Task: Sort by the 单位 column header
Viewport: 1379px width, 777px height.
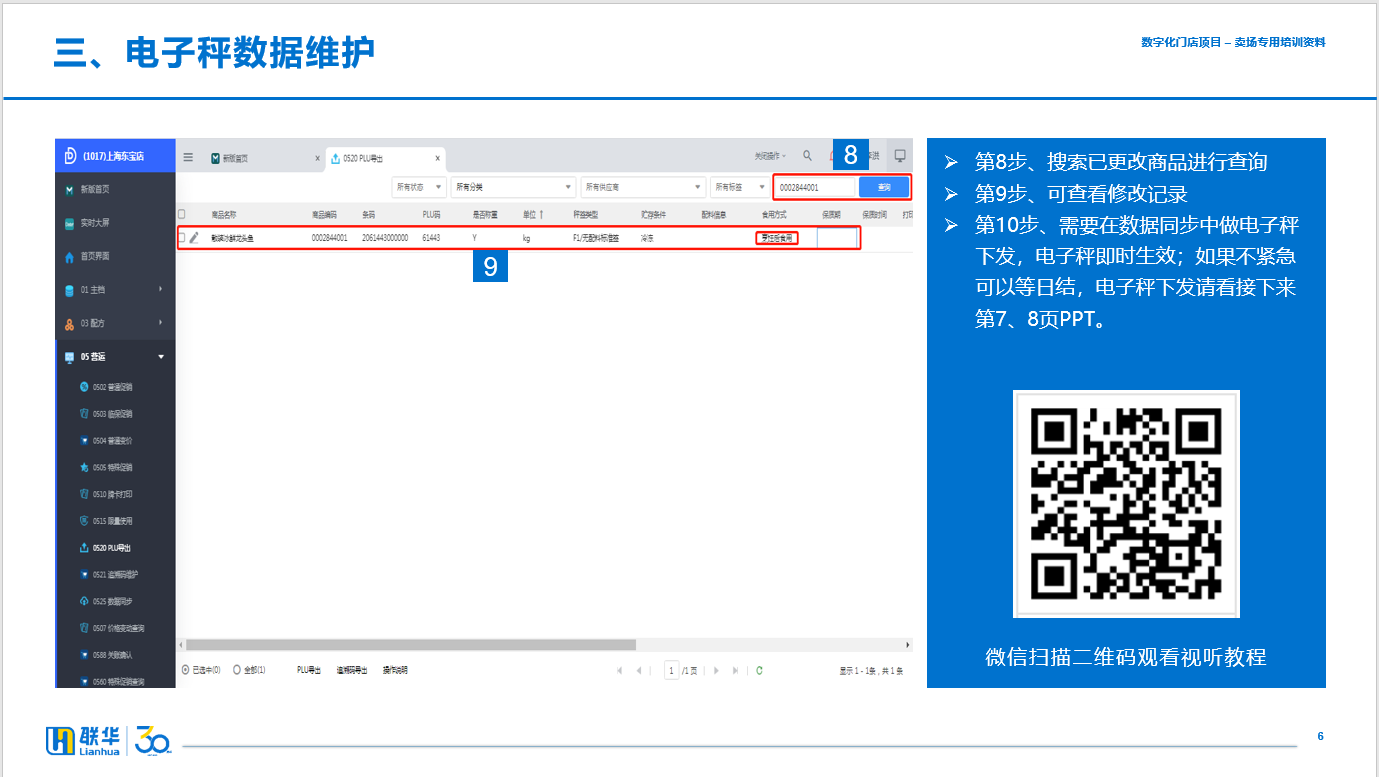Action: [x=533, y=214]
